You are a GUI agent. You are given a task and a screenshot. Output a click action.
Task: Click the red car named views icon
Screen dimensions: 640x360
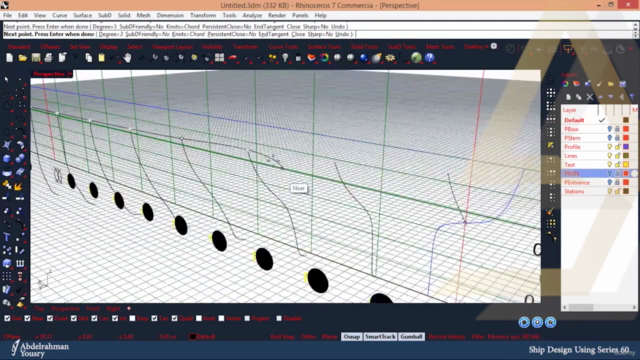coord(233,58)
